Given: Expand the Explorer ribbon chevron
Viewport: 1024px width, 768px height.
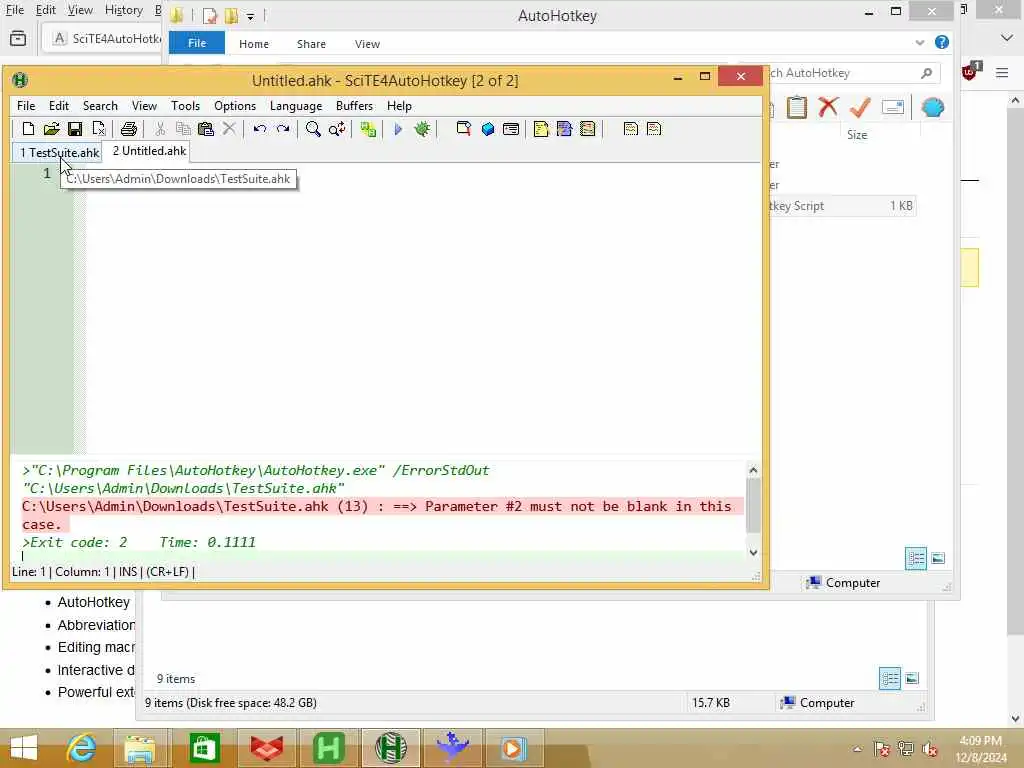Looking at the screenshot, I should pyautogui.click(x=920, y=43).
